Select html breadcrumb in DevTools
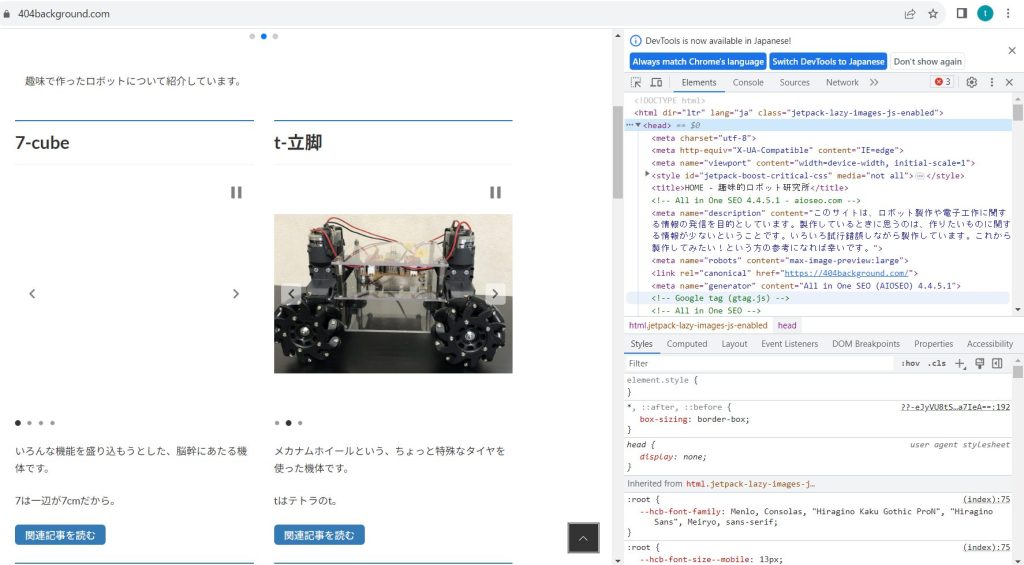 coord(698,325)
